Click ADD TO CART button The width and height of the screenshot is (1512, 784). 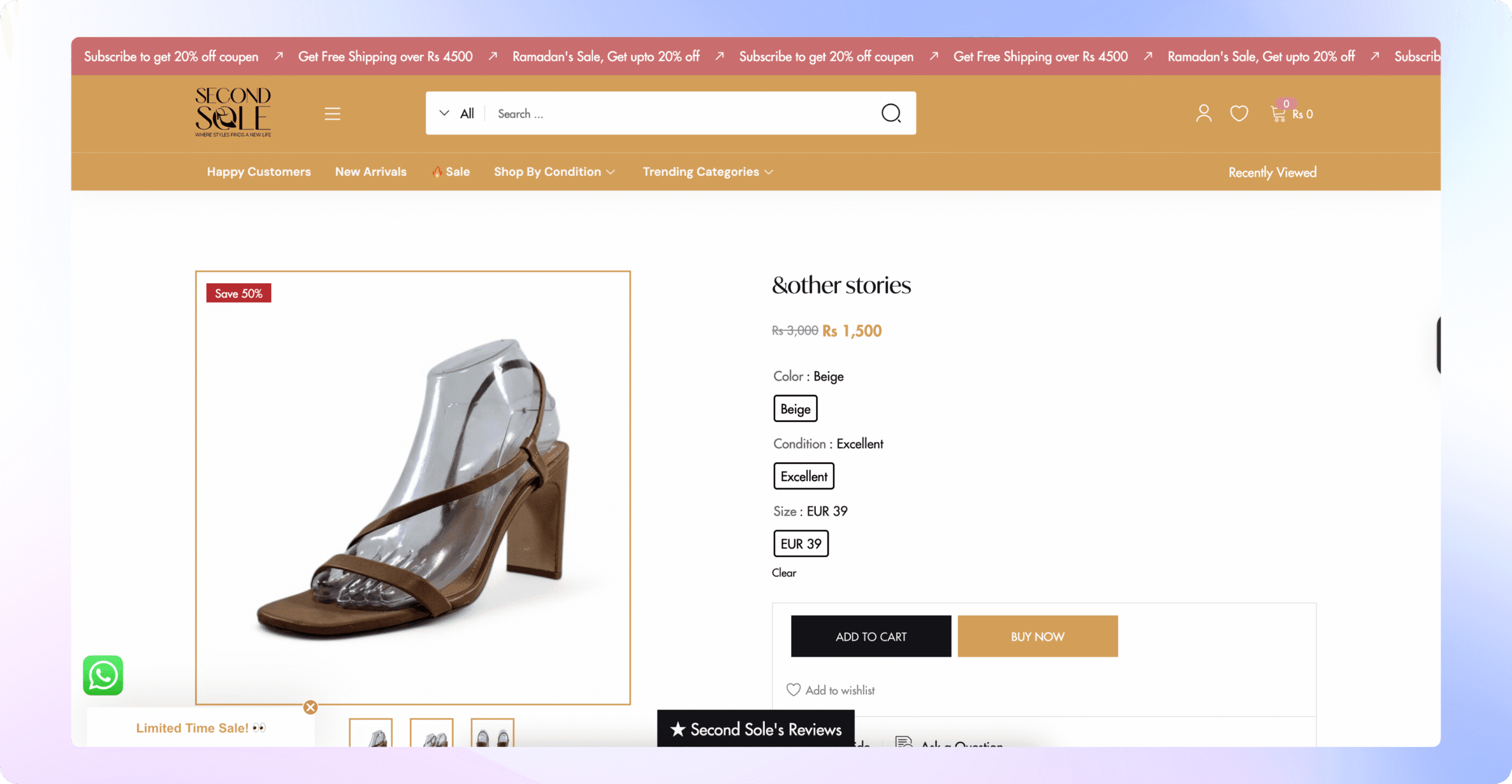tap(871, 636)
